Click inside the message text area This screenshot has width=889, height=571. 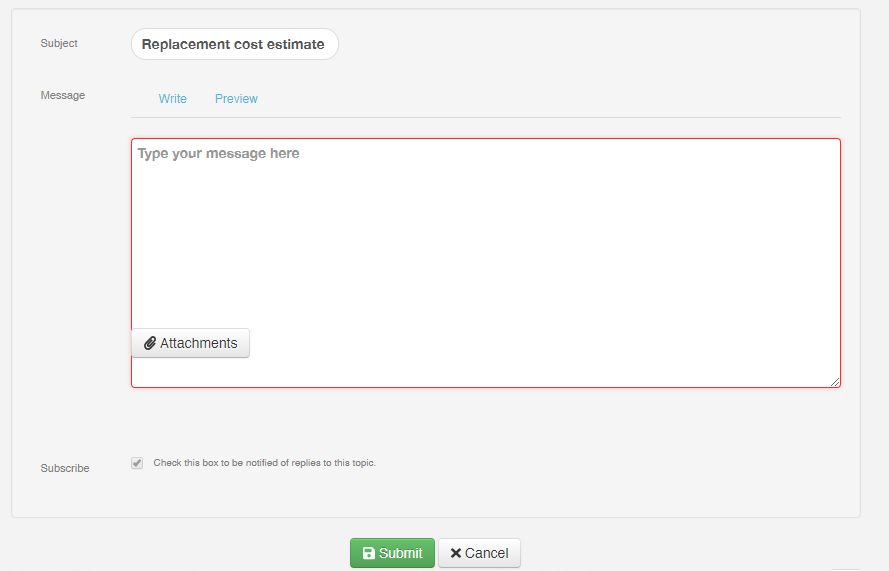485,240
